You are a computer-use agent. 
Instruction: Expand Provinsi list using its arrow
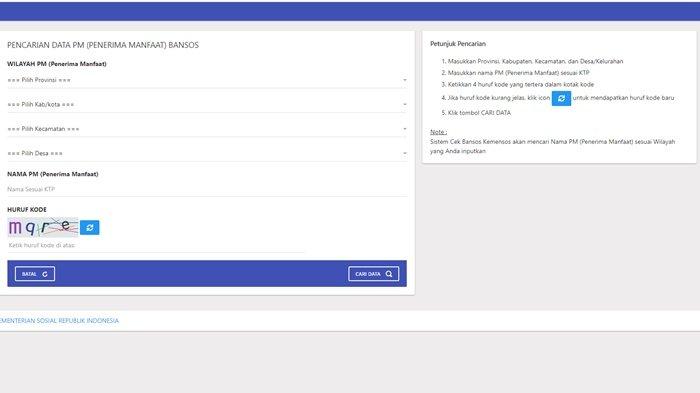click(404, 80)
